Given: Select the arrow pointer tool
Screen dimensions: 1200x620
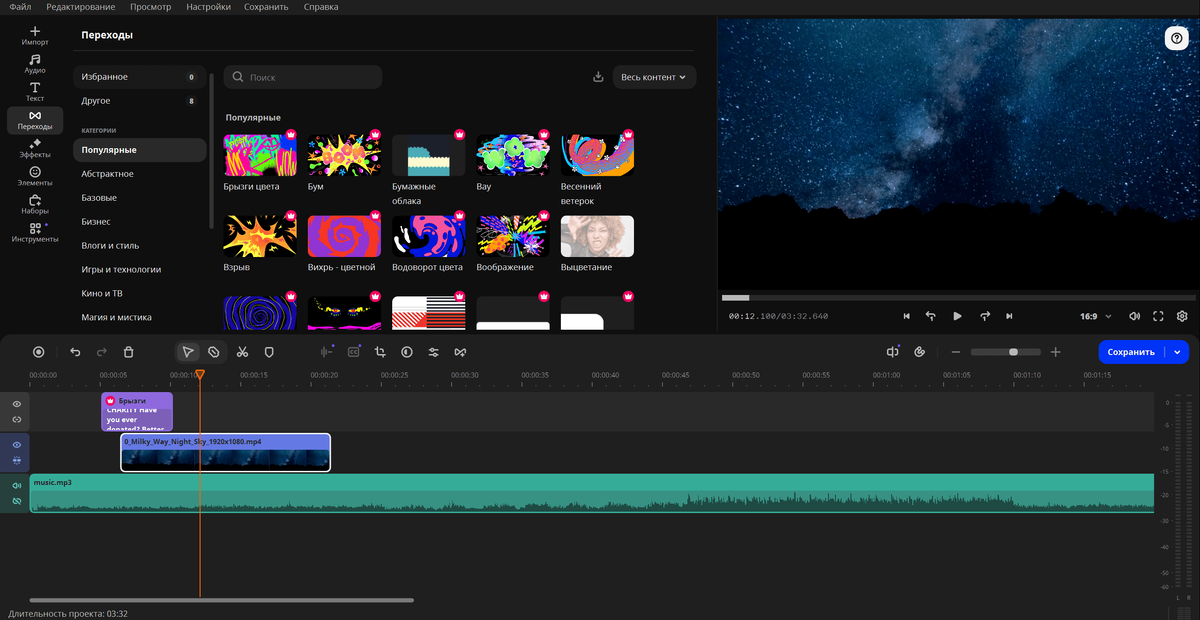Looking at the screenshot, I should [188, 352].
